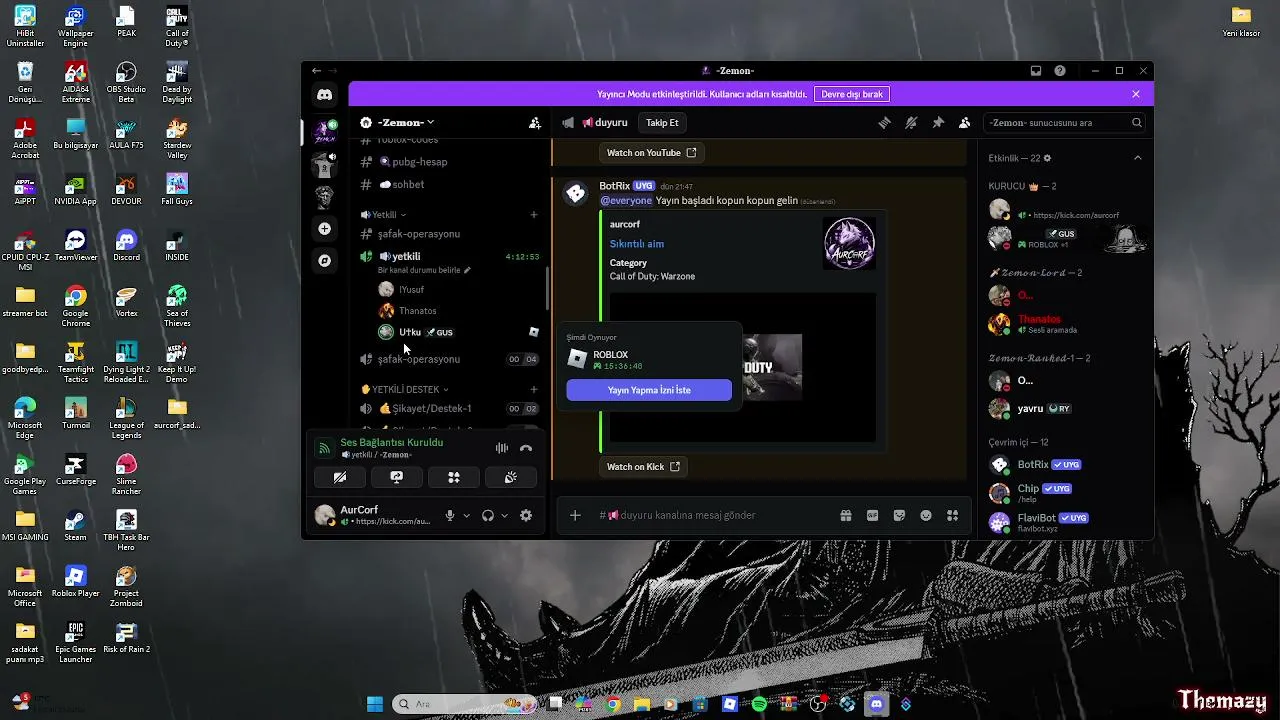
Task: Start an activity with the four-dots icon
Action: tap(453, 478)
